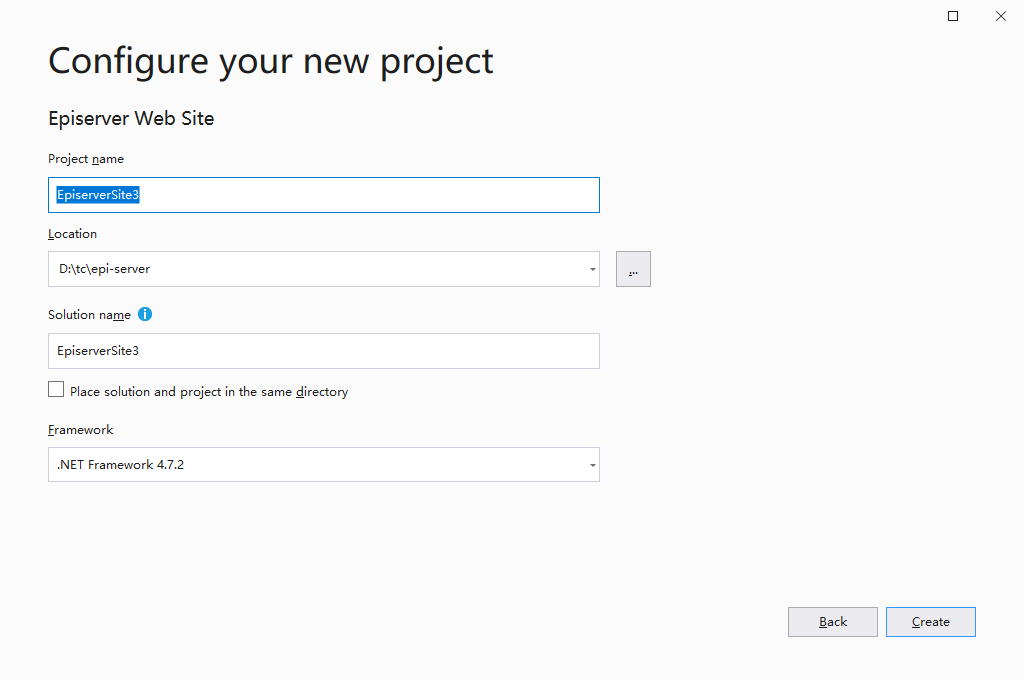Viewport: 1024px width, 680px height.
Task: Close the new project dialog
Action: pos(1000,16)
